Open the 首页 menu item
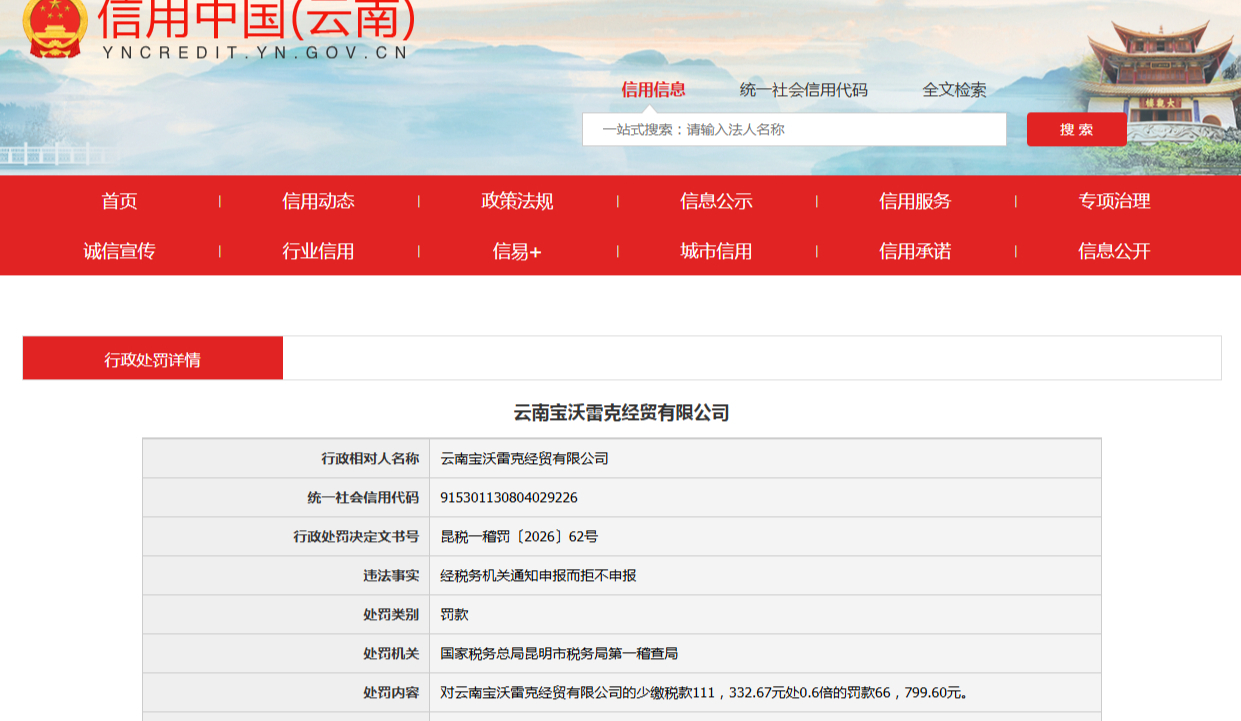This screenshot has height=721, width=1241. 119,201
